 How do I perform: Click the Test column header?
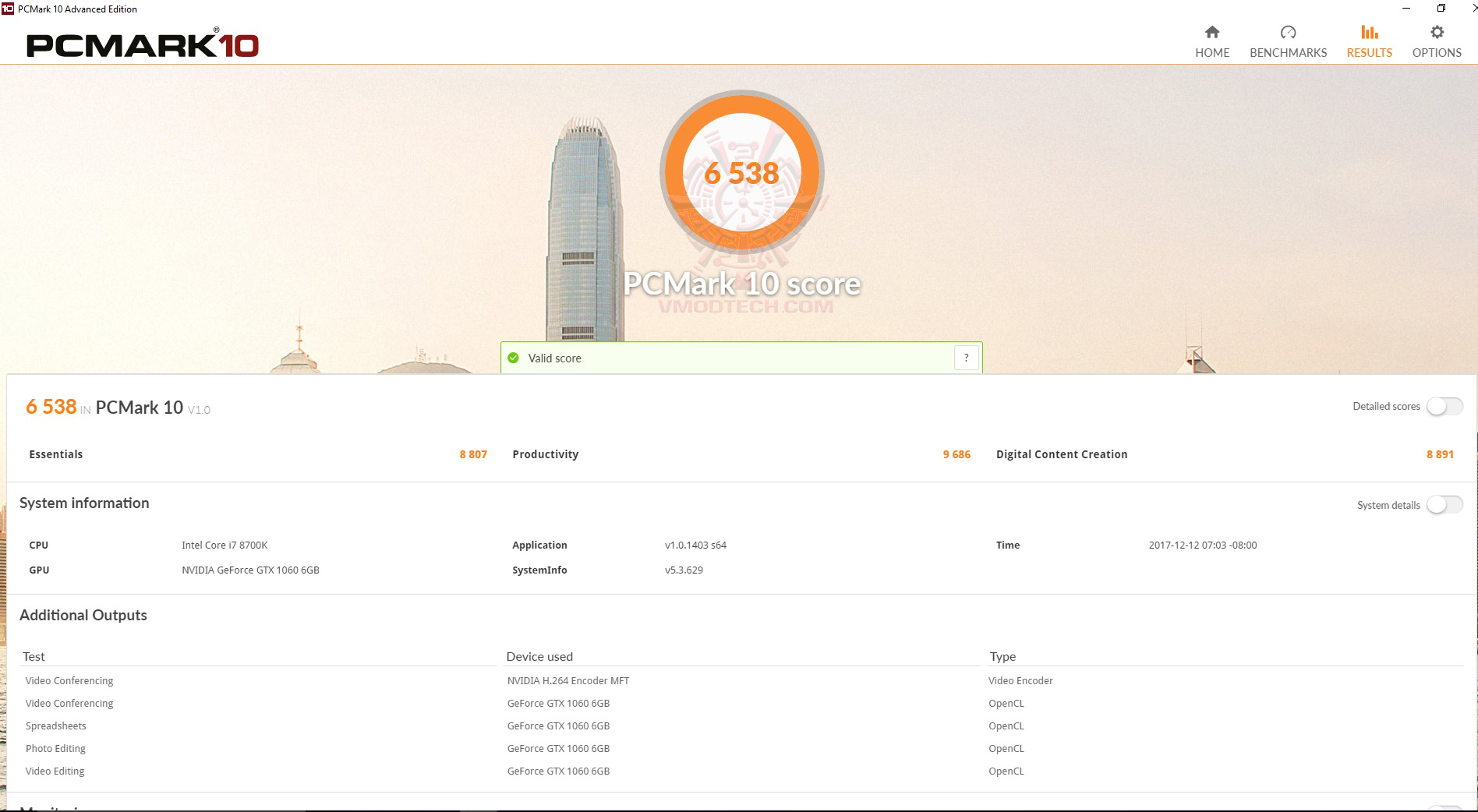pos(34,656)
